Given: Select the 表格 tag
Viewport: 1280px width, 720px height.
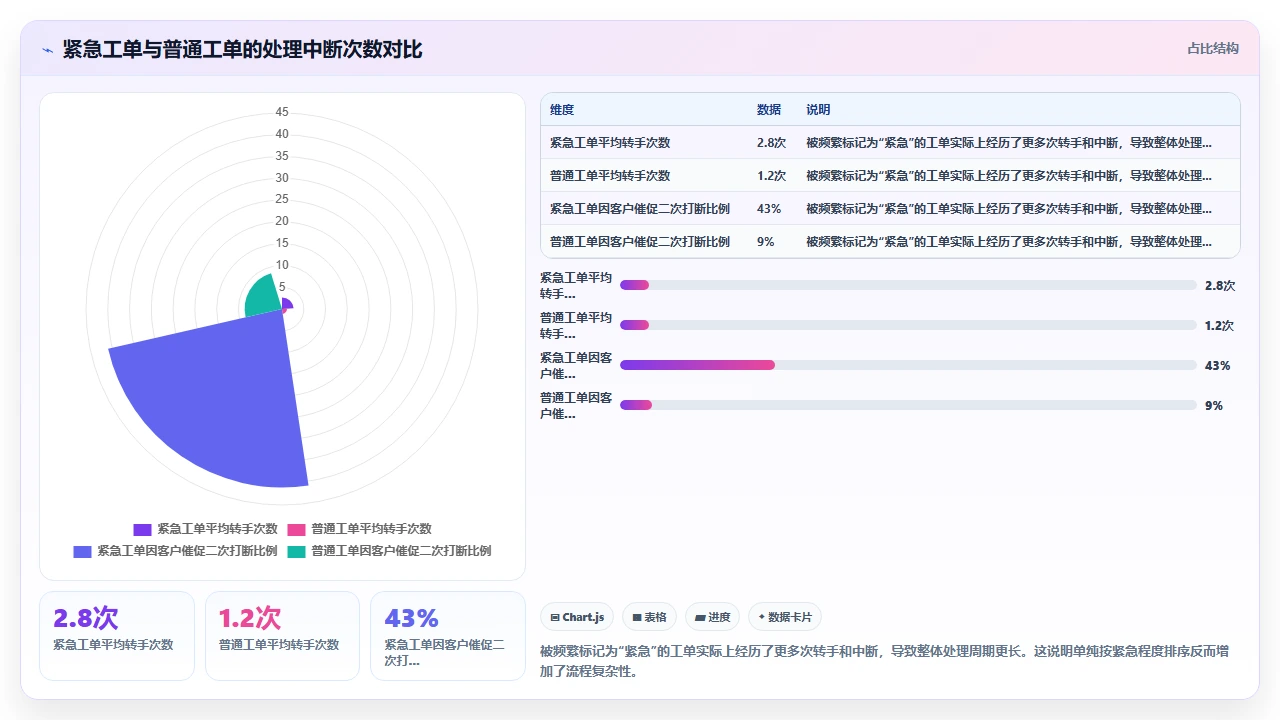Looking at the screenshot, I should [650, 617].
